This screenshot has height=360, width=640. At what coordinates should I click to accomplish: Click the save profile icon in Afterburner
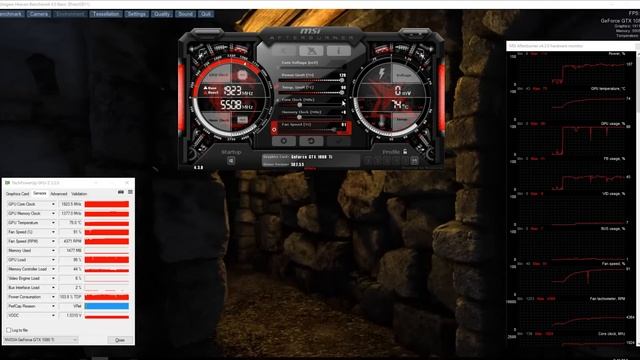click(x=414, y=161)
